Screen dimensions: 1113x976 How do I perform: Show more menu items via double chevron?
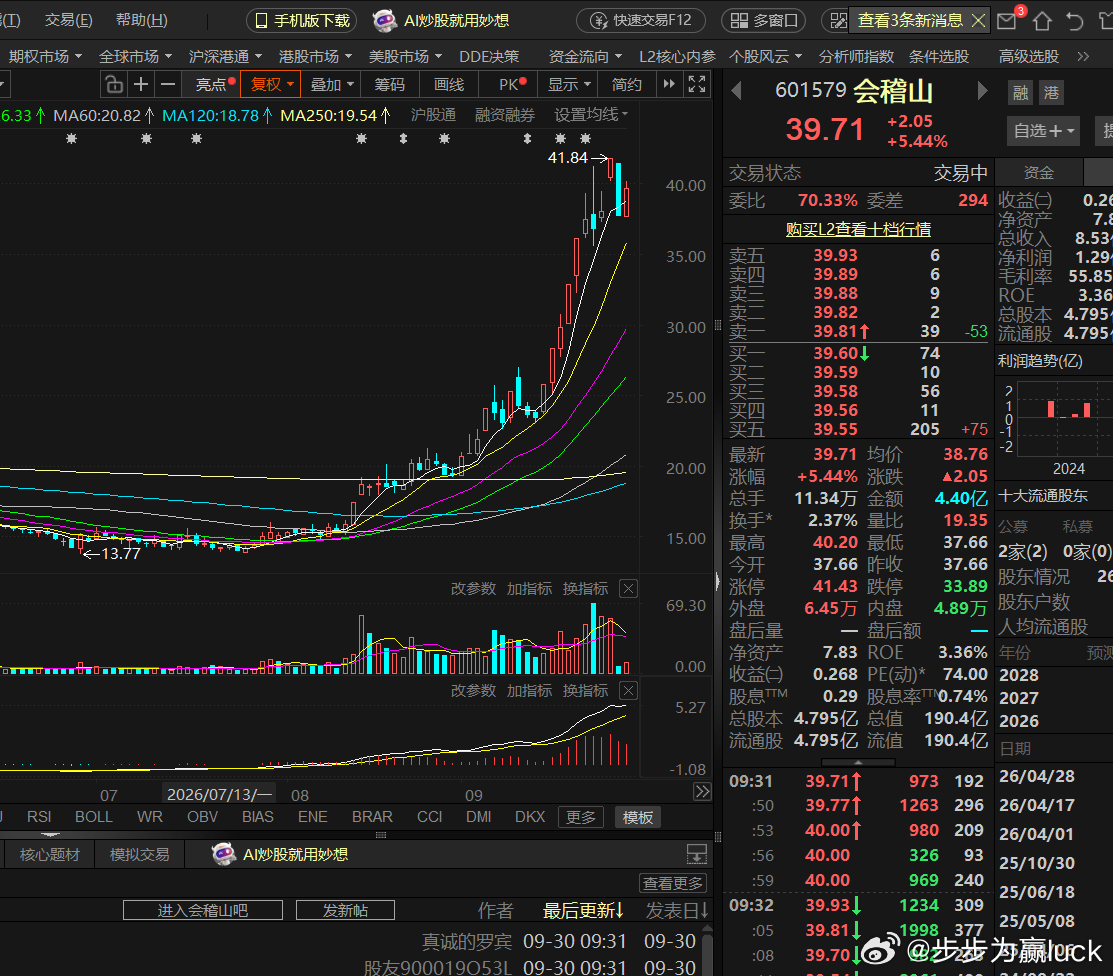[1082, 56]
